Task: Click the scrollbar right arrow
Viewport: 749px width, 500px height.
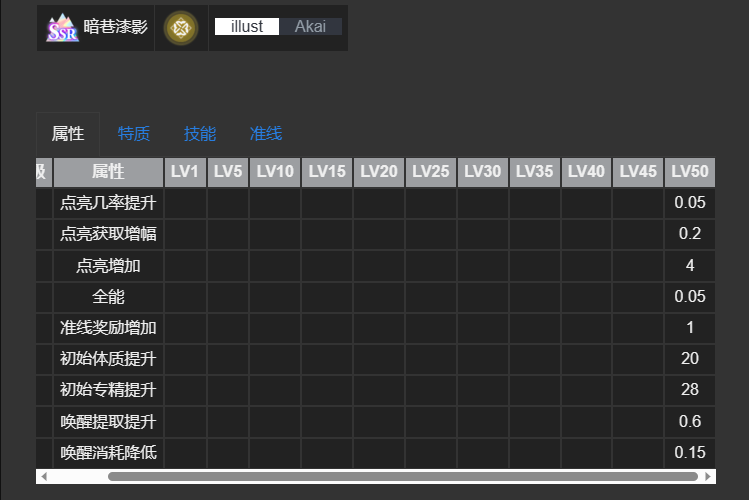Action: [709, 477]
